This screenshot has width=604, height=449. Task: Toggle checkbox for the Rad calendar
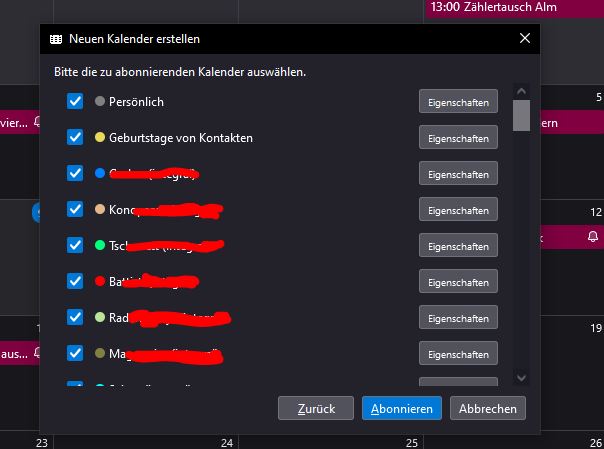point(75,317)
